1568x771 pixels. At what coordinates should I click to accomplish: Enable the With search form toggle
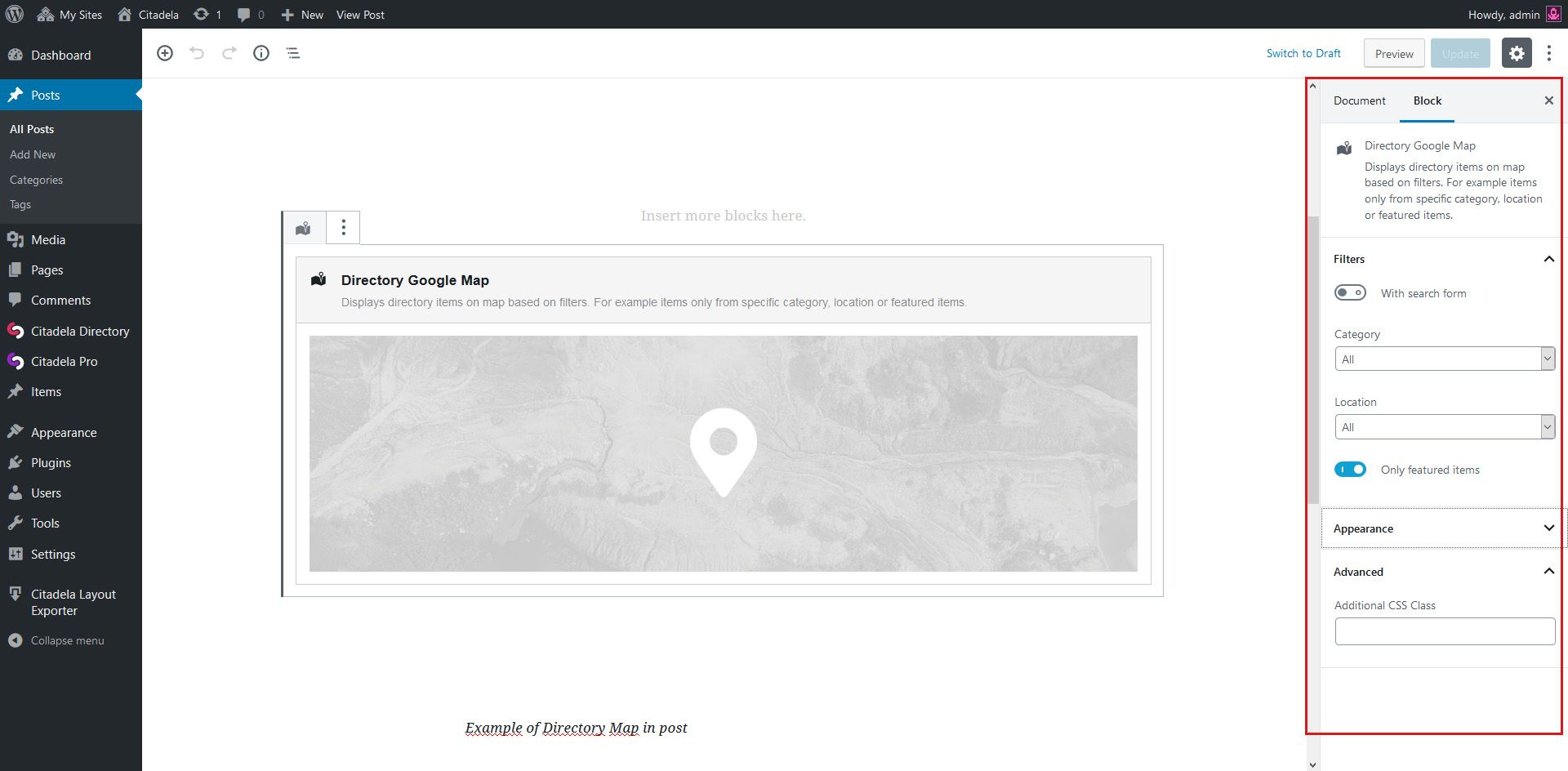[1350, 293]
